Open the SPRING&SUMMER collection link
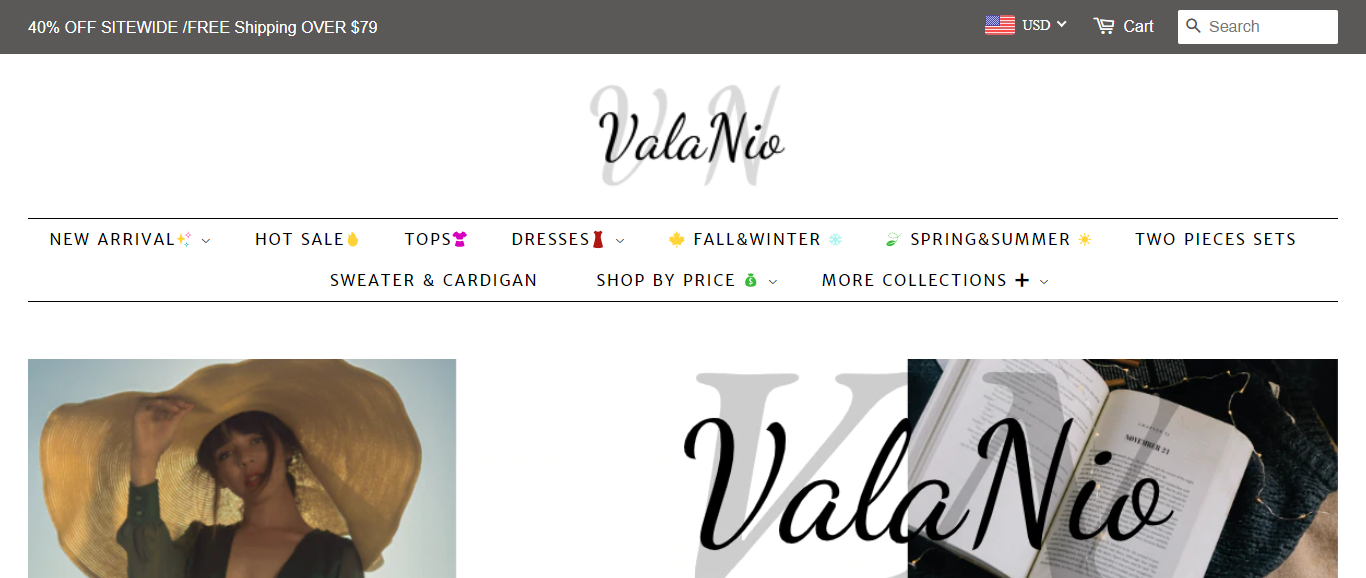 tap(989, 239)
